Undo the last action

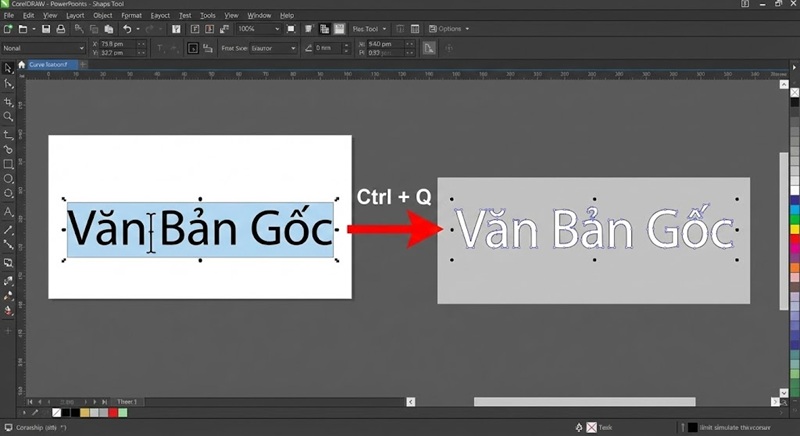click(127, 29)
